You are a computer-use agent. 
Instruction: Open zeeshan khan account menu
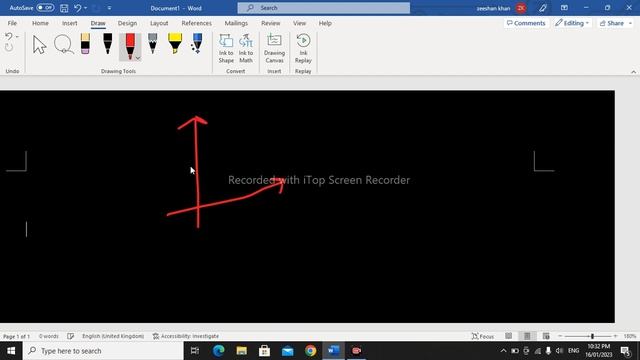(501, 8)
